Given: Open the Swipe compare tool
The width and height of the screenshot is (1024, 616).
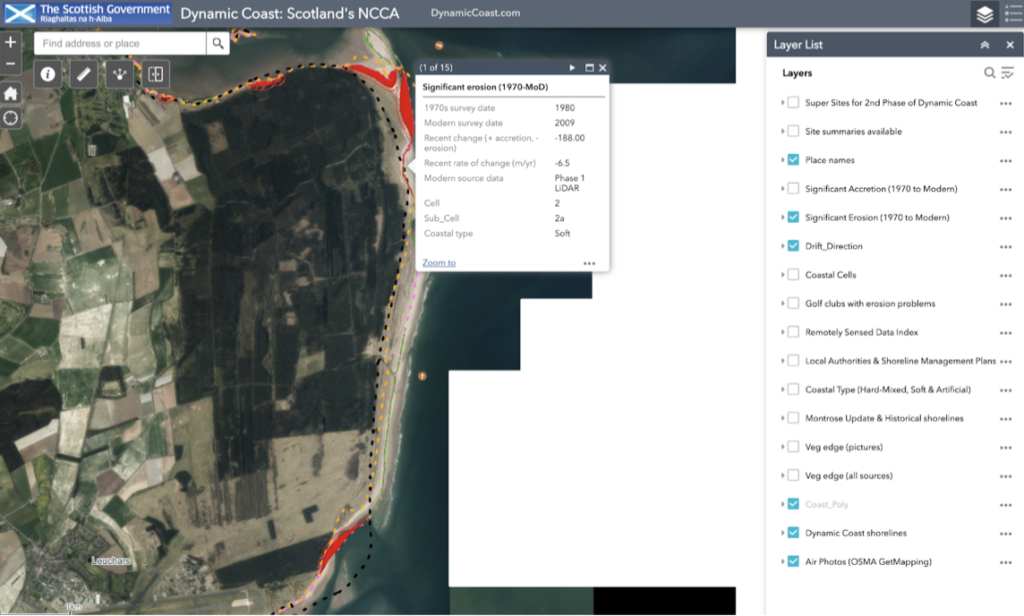Looking at the screenshot, I should 155,74.
